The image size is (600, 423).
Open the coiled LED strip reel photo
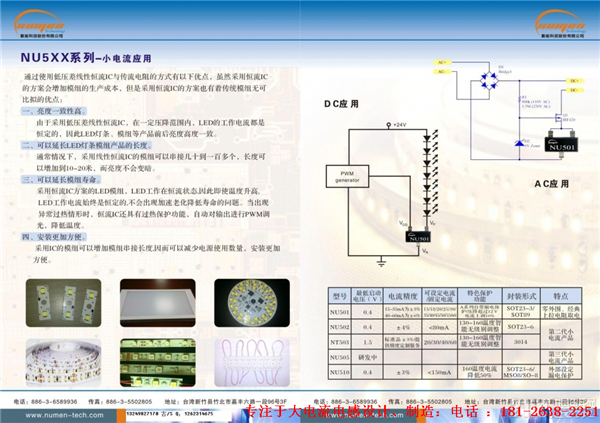(64, 363)
